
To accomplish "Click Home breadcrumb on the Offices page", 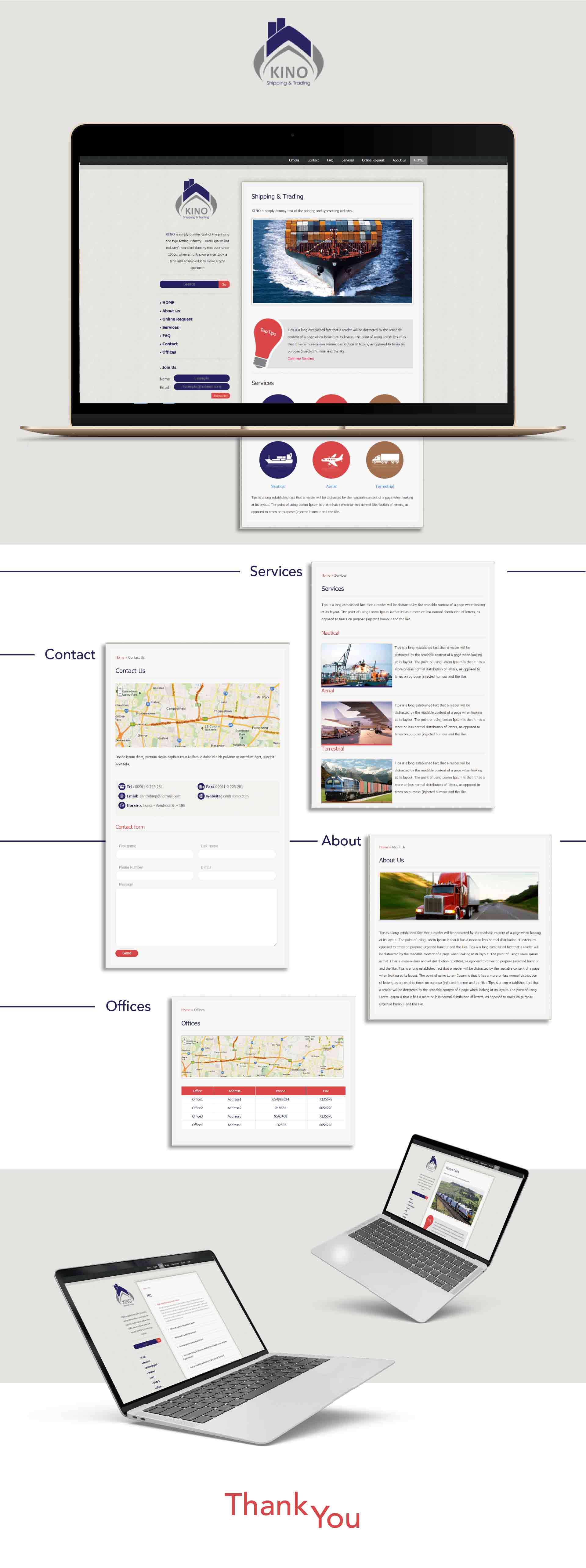I will click(x=186, y=1010).
